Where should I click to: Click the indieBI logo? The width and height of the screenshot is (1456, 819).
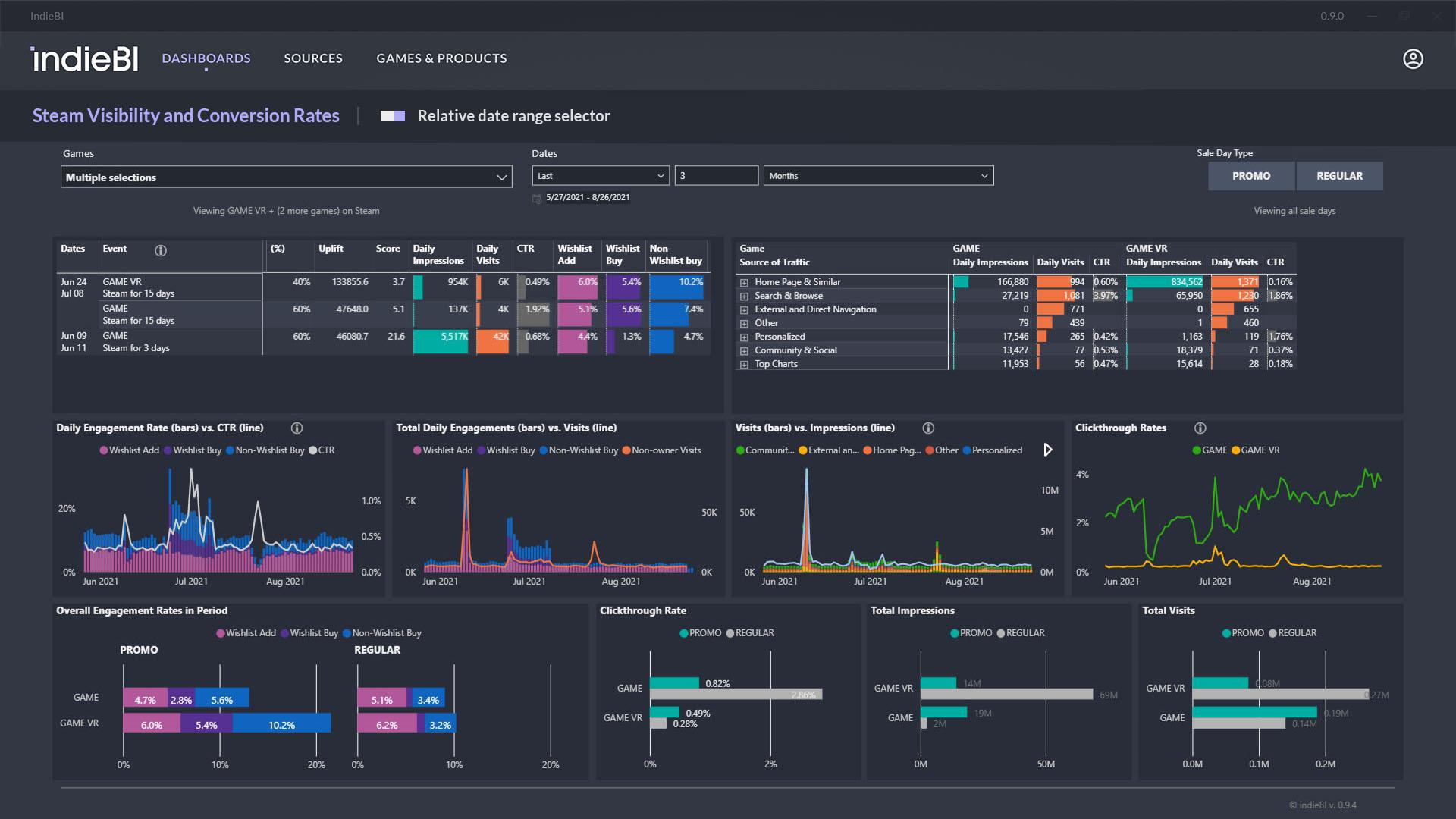[x=84, y=58]
